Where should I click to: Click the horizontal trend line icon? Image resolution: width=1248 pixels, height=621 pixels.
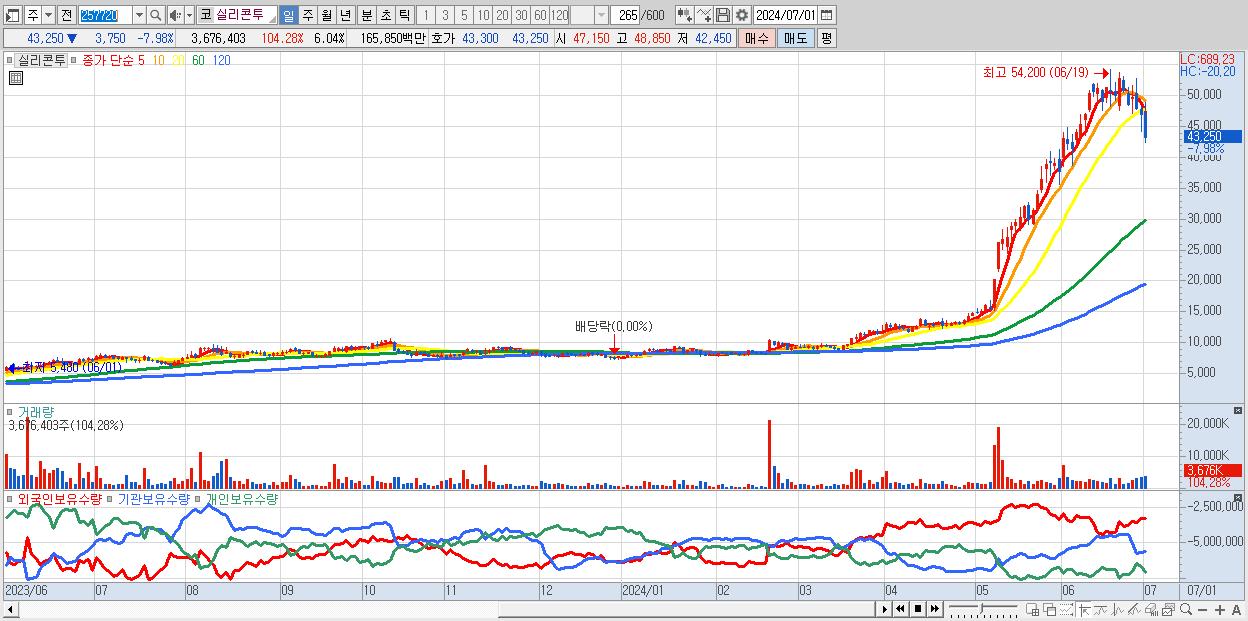(1101, 609)
